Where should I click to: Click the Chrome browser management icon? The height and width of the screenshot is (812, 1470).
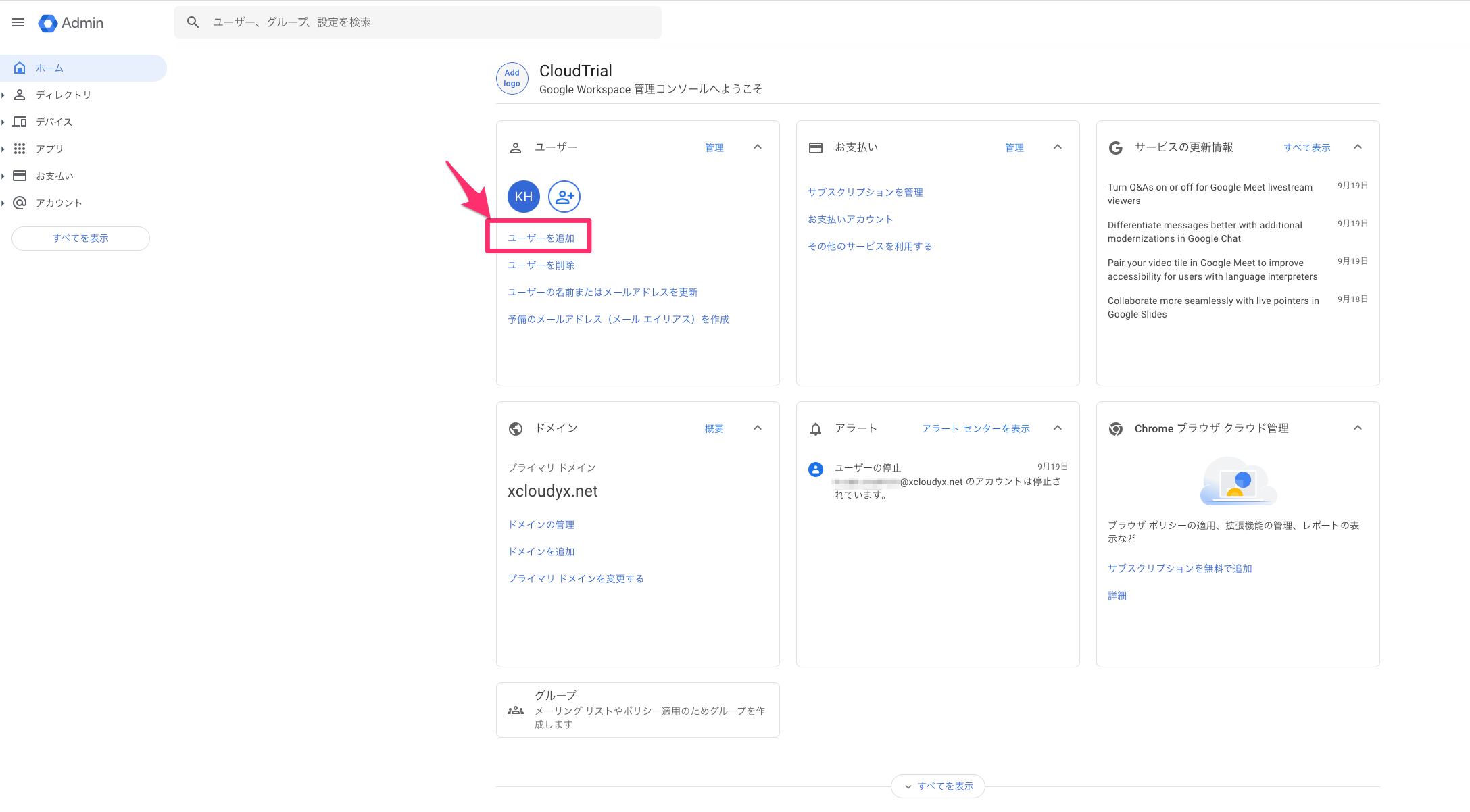point(1116,428)
